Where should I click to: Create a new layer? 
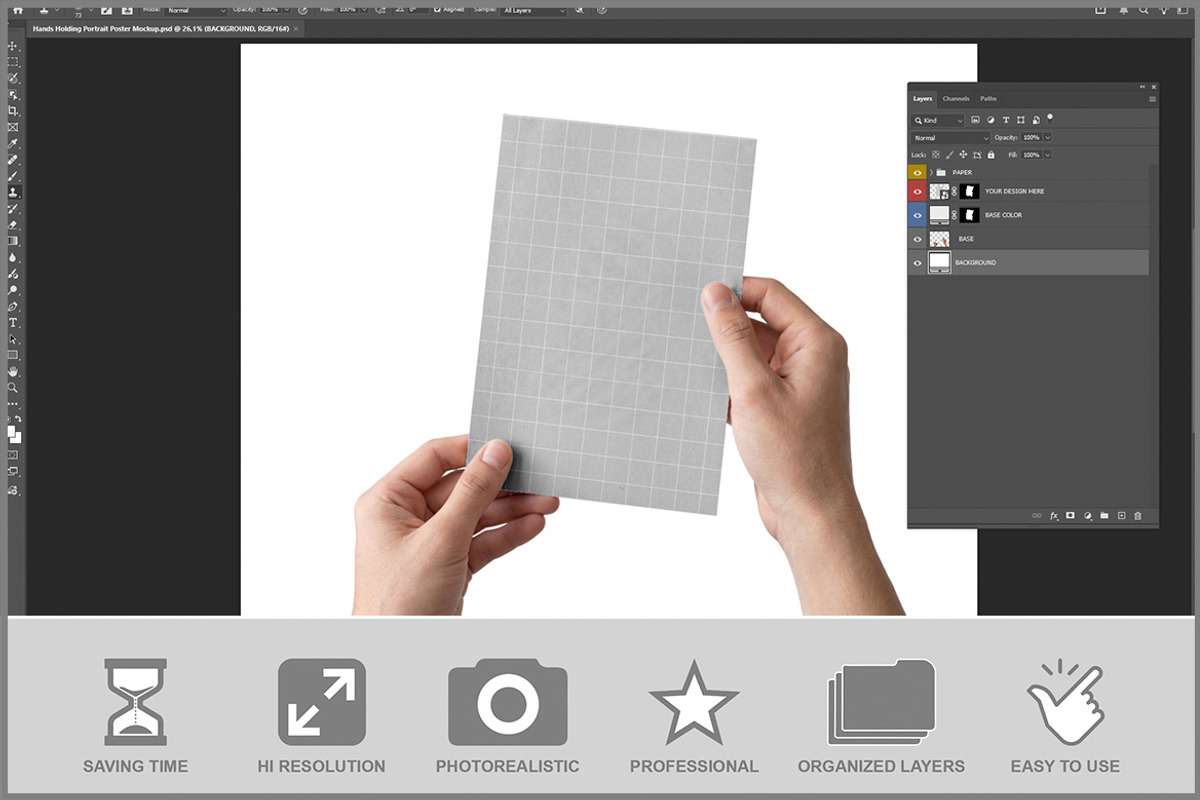[1121, 515]
